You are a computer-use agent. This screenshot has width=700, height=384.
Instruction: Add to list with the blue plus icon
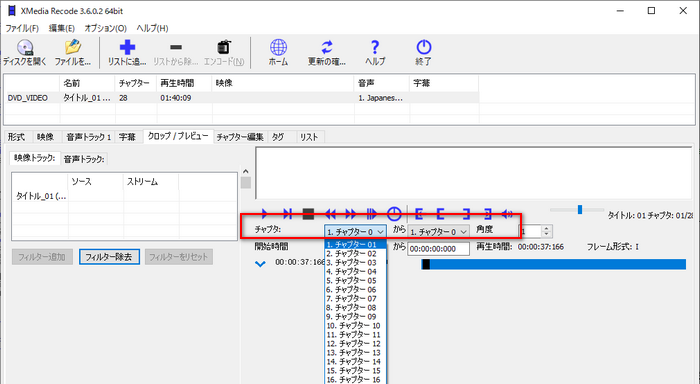coord(127,53)
